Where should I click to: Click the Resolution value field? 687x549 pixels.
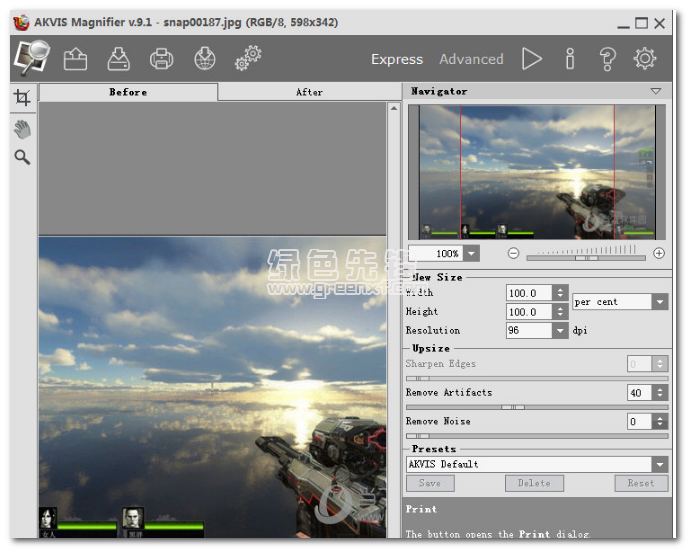coord(529,330)
